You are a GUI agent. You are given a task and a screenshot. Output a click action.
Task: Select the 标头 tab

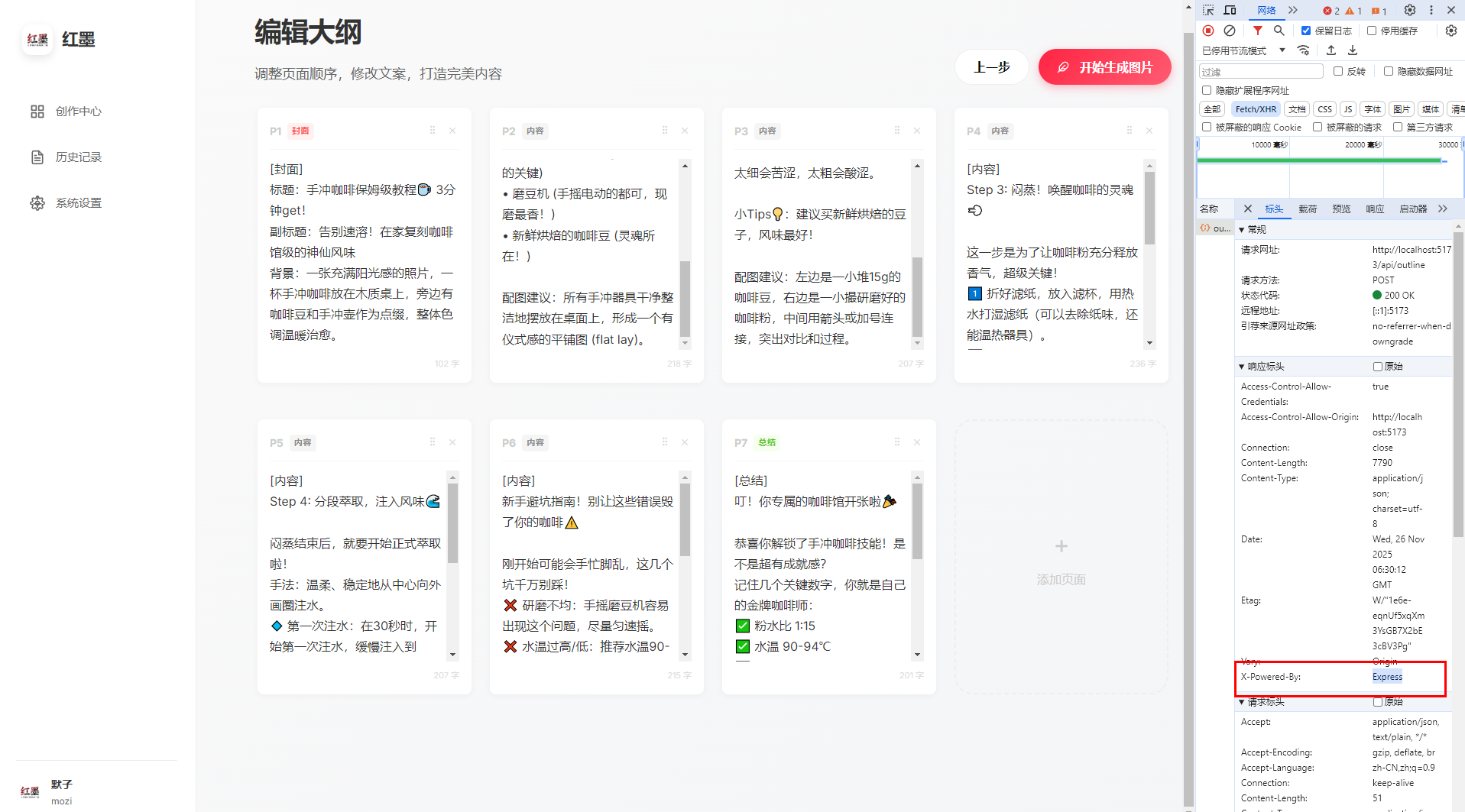[x=1274, y=209]
